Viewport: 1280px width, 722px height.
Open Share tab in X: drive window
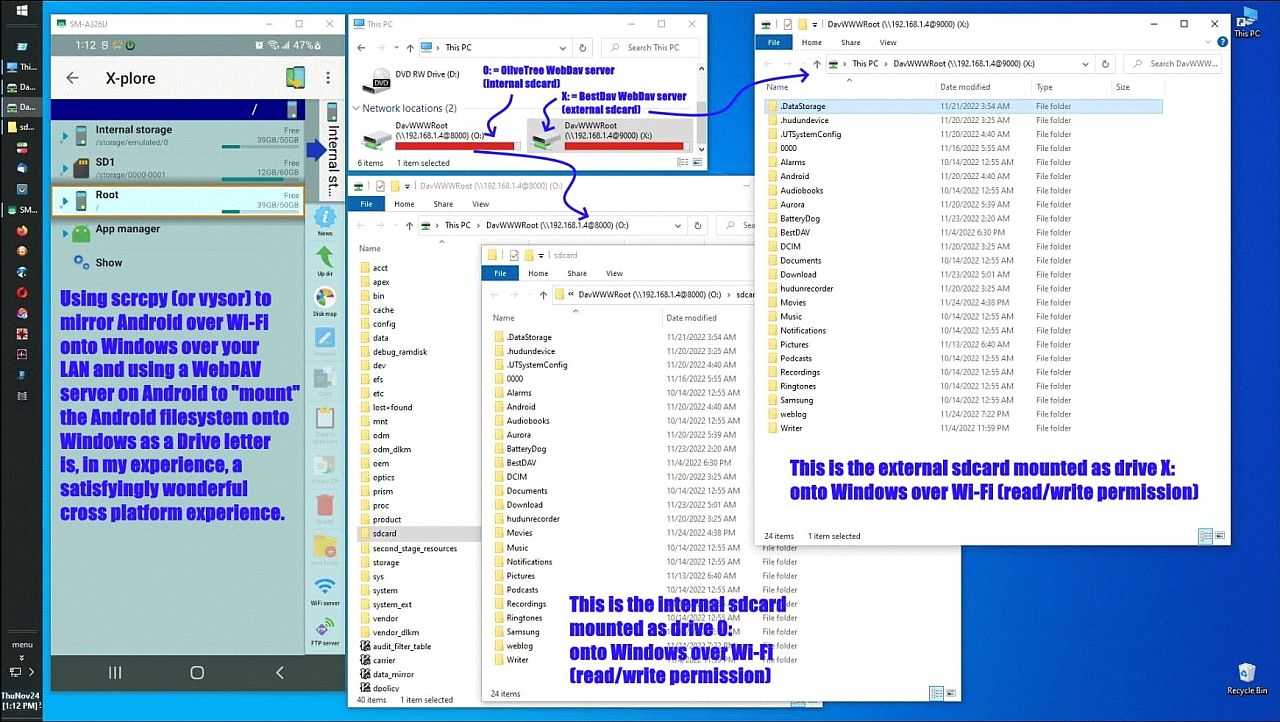point(850,42)
